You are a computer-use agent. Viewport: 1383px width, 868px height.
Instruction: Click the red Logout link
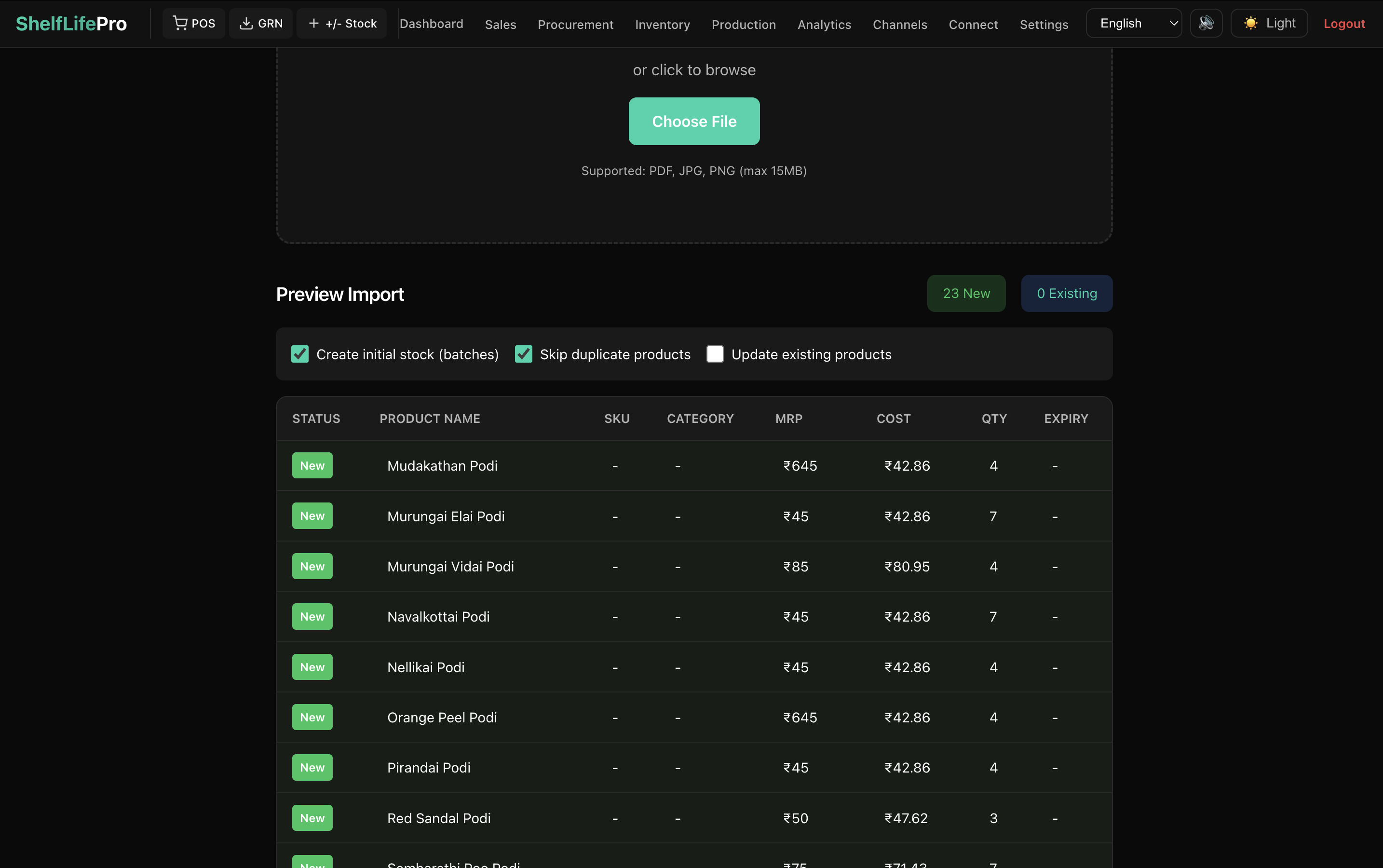coord(1344,24)
